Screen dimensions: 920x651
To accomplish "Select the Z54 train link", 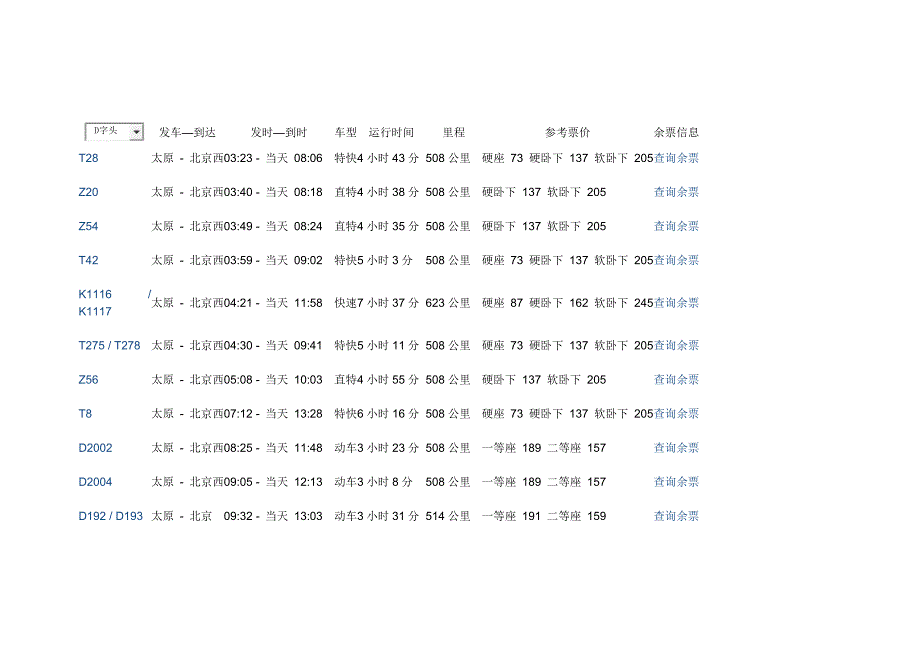I will coord(88,226).
